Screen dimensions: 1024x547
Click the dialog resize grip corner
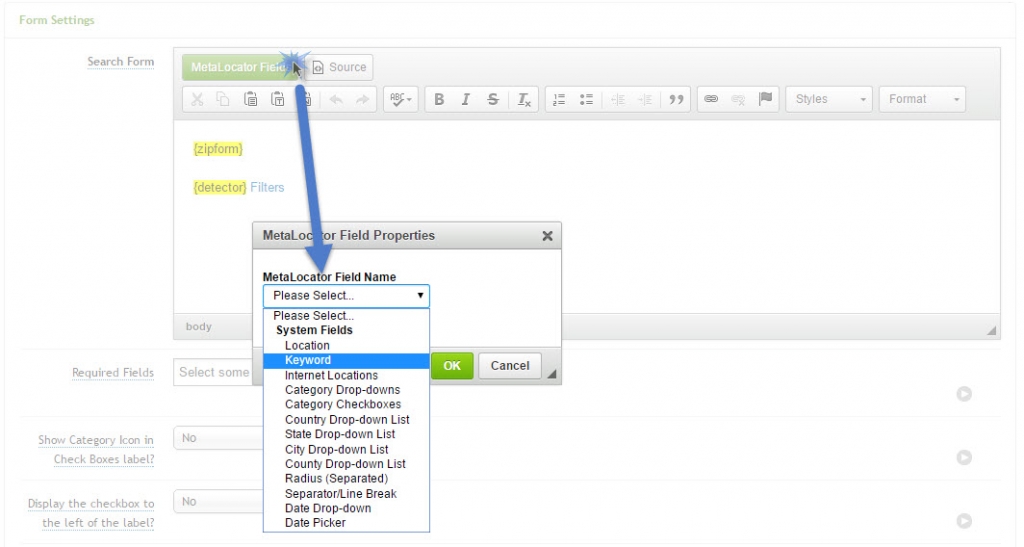tap(552, 374)
